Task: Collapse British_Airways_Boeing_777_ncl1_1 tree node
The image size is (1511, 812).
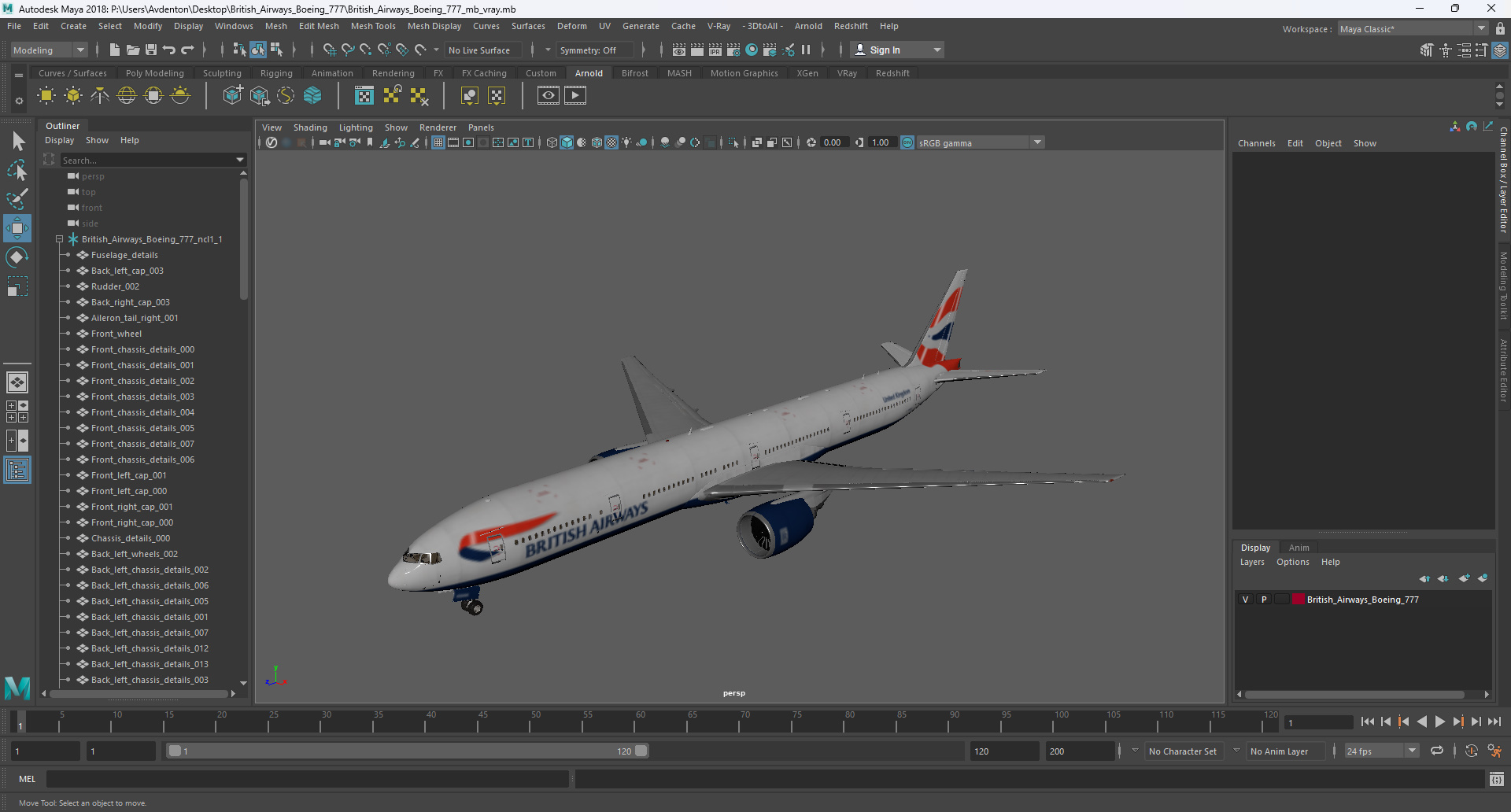Action: 59,239
